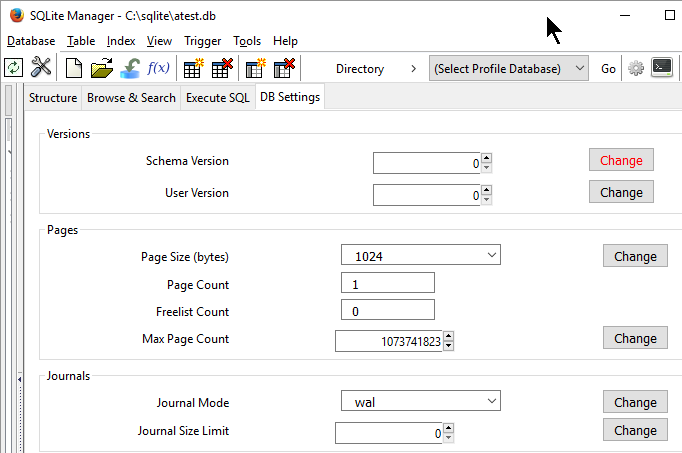Click Change button for Max Page Count
682x453 pixels.
point(635,338)
